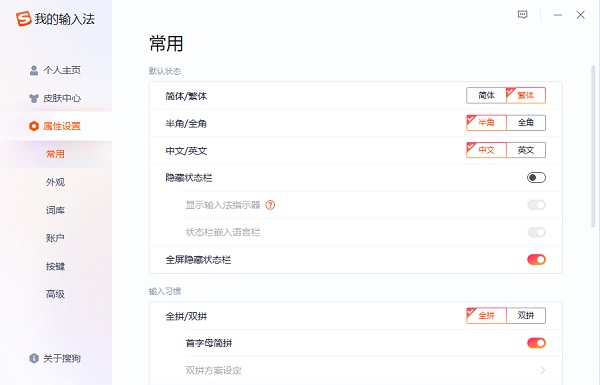Toggle the 状态栏嵌入语言栏 switch
Screen dimensions: 600x385
(x=536, y=232)
